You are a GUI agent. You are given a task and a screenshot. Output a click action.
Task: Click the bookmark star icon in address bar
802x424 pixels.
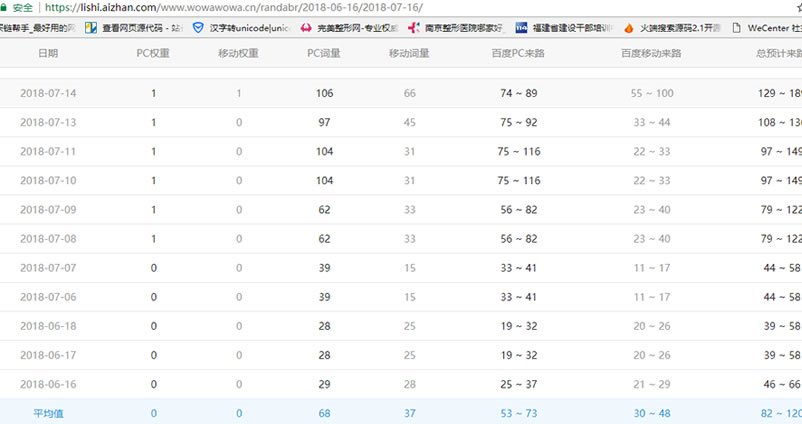click(x=796, y=7)
